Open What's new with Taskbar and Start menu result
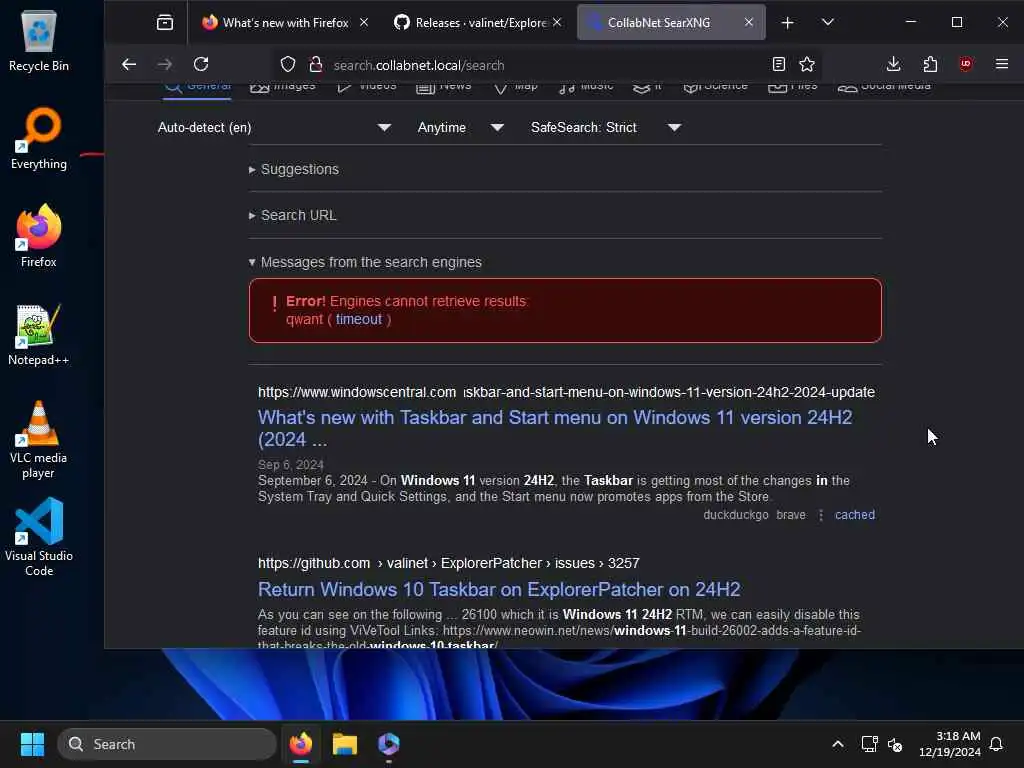Screen dimensions: 1024x768 click(x=555, y=428)
